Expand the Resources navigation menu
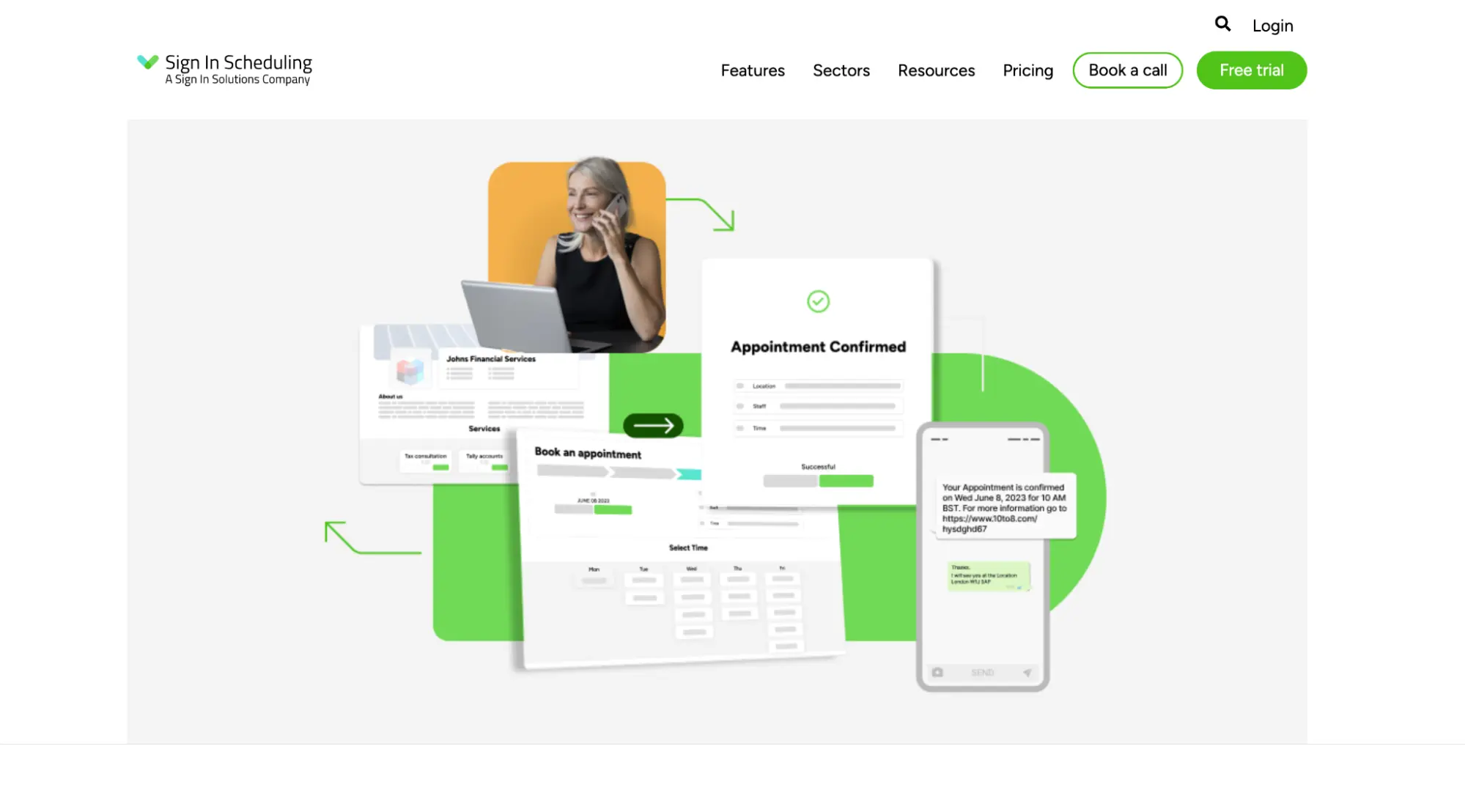 936,70
